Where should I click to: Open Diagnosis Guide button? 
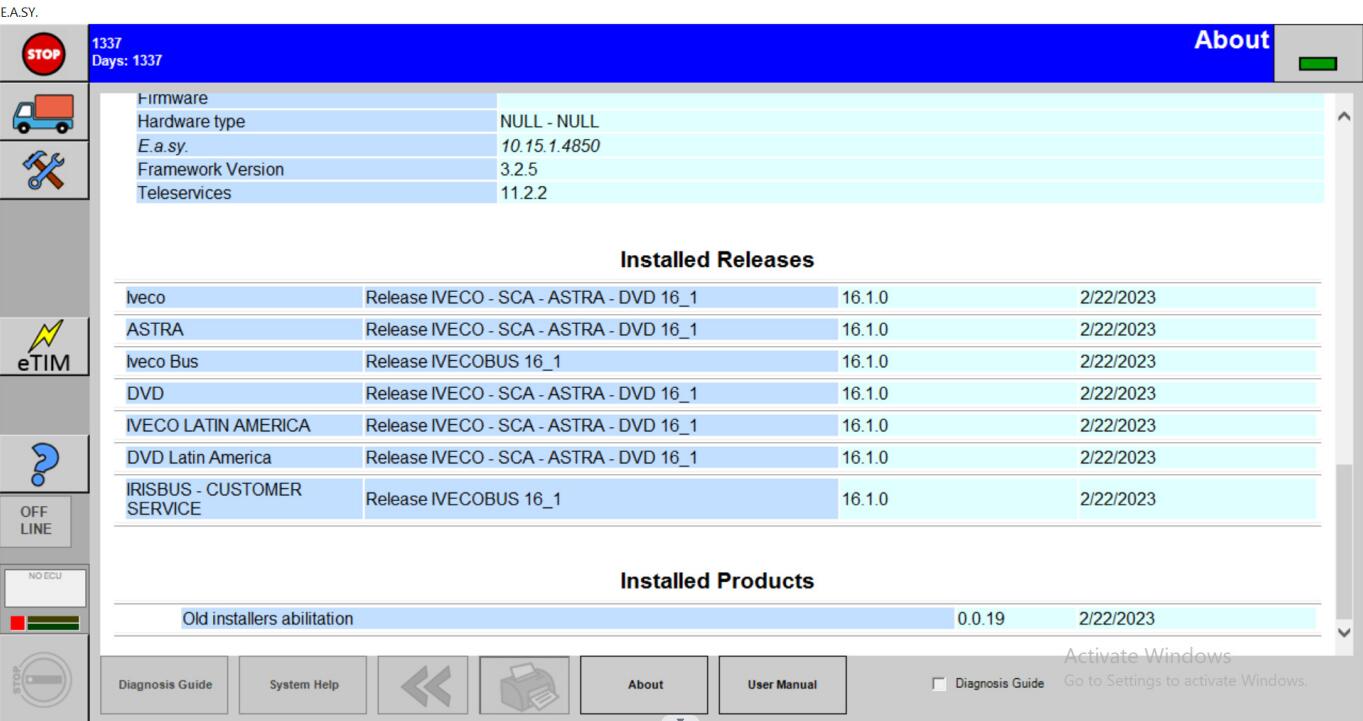[163, 686]
